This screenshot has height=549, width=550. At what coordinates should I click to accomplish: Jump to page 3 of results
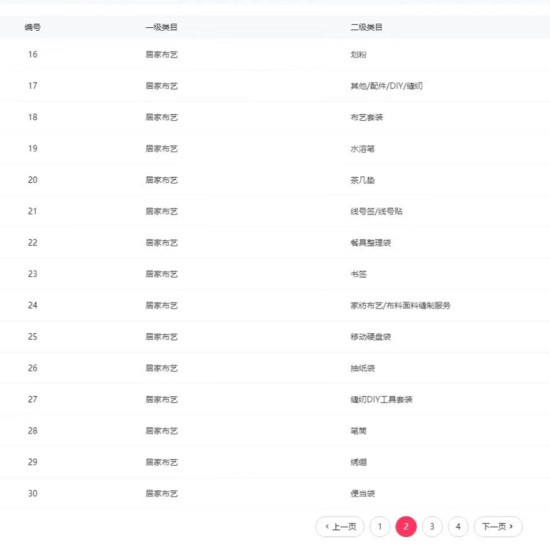[x=432, y=526]
